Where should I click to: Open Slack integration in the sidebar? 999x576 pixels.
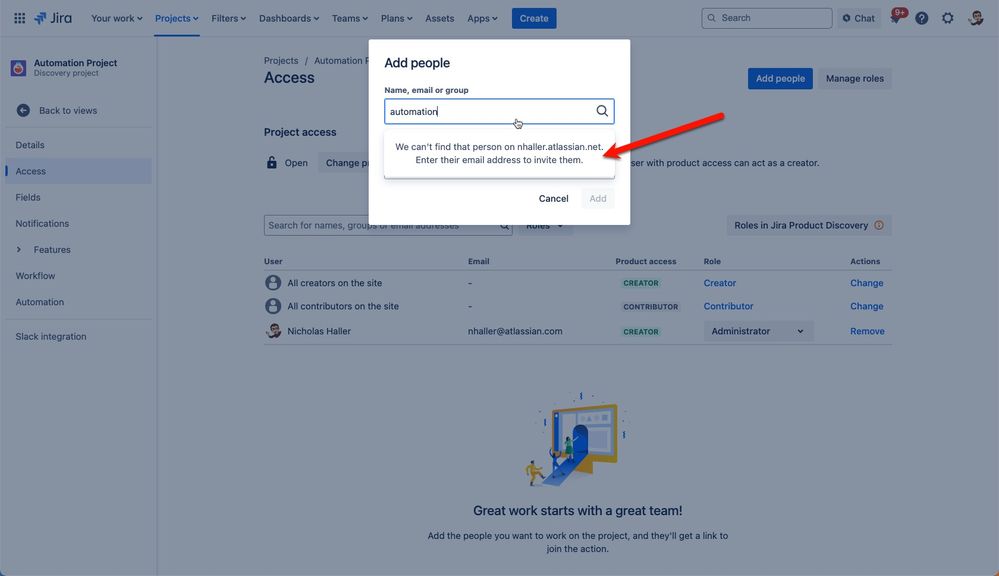[x=51, y=336]
